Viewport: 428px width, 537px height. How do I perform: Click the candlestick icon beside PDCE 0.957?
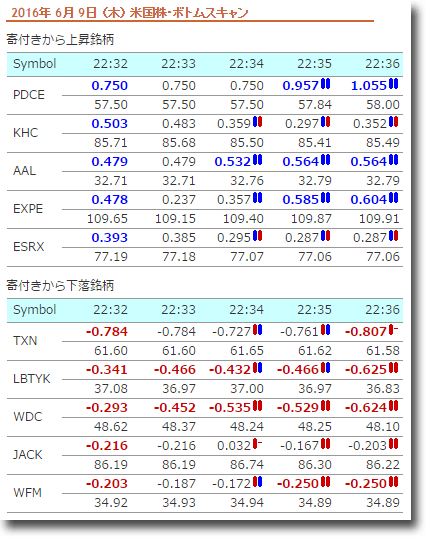(x=326, y=84)
